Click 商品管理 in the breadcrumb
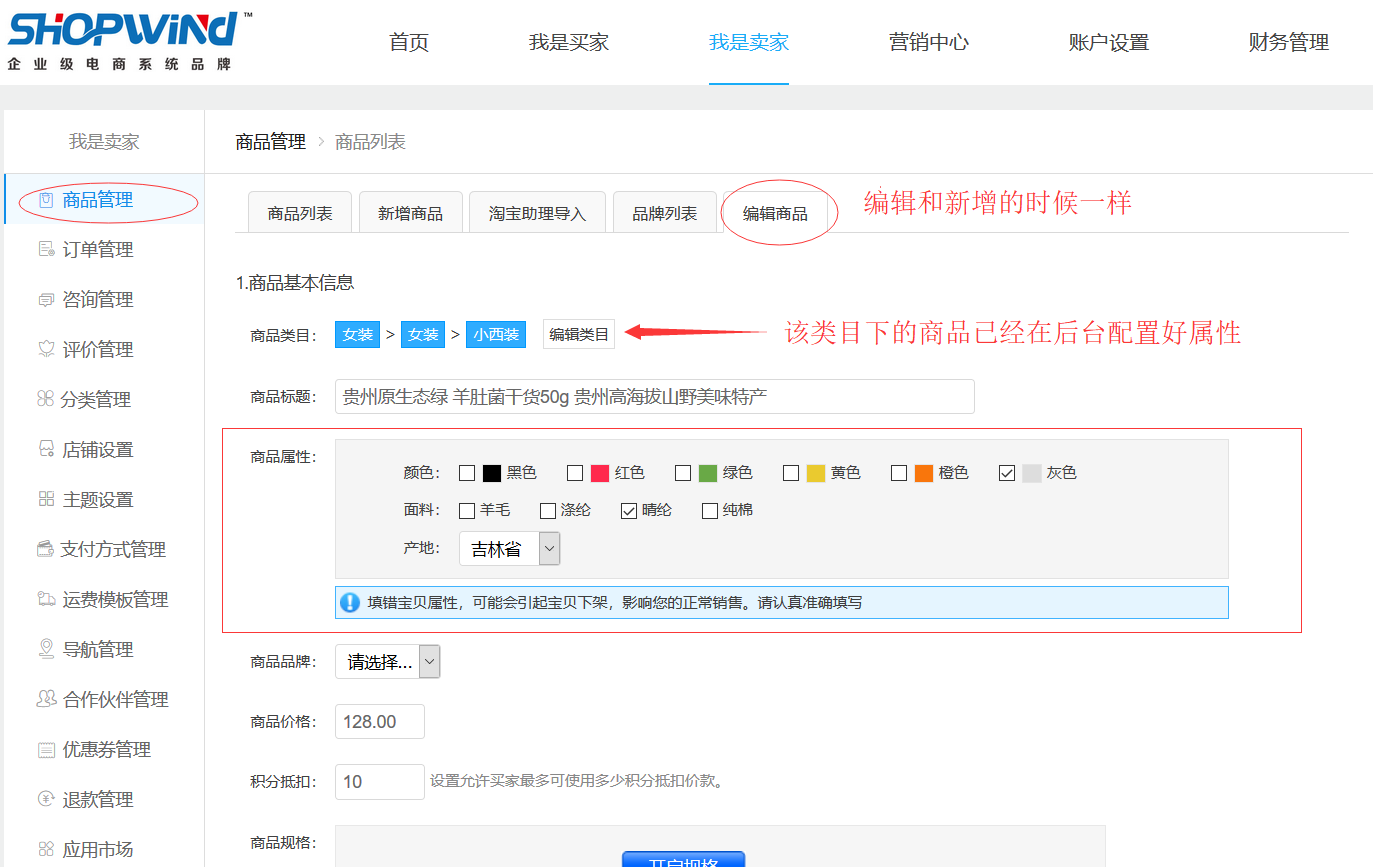Viewport: 1373px width, 867px height. [x=271, y=142]
